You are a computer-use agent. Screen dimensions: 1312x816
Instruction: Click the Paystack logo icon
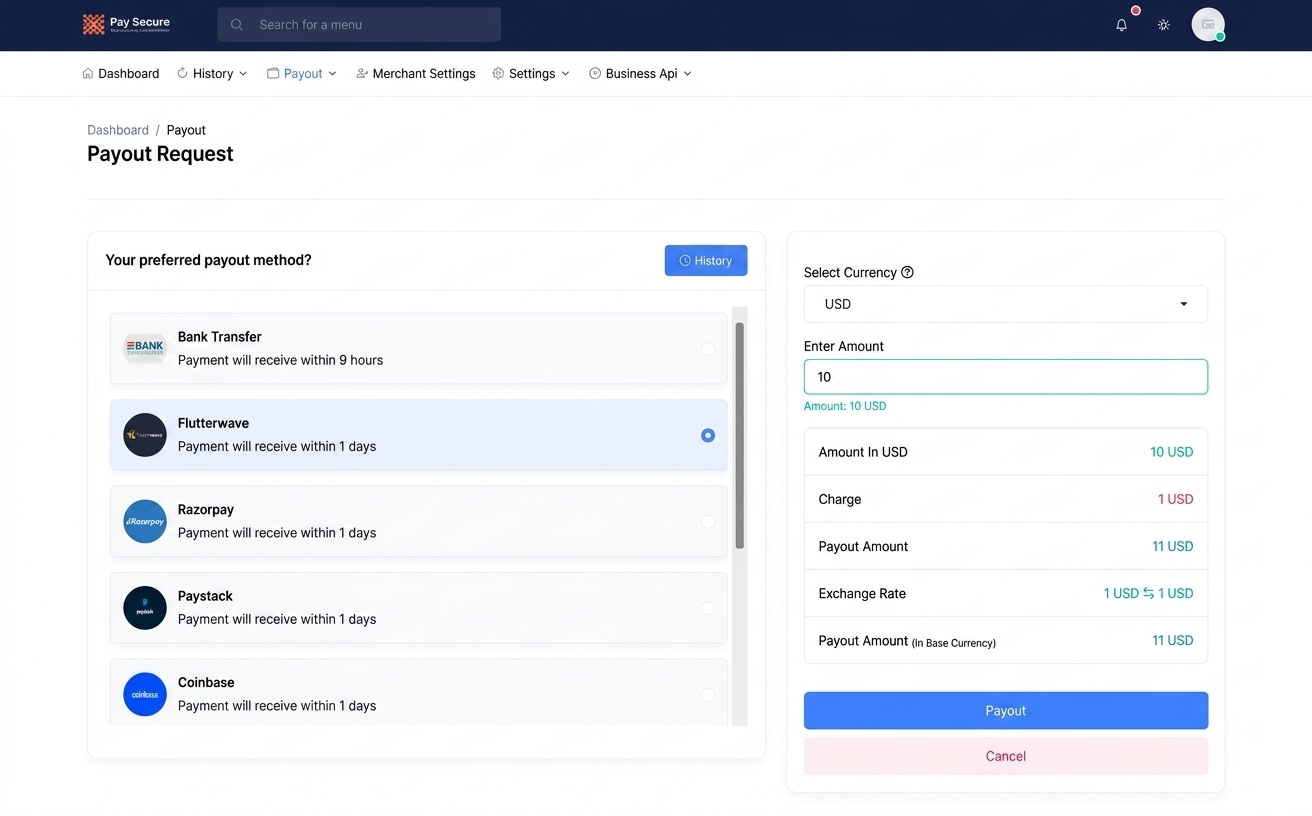(145, 608)
